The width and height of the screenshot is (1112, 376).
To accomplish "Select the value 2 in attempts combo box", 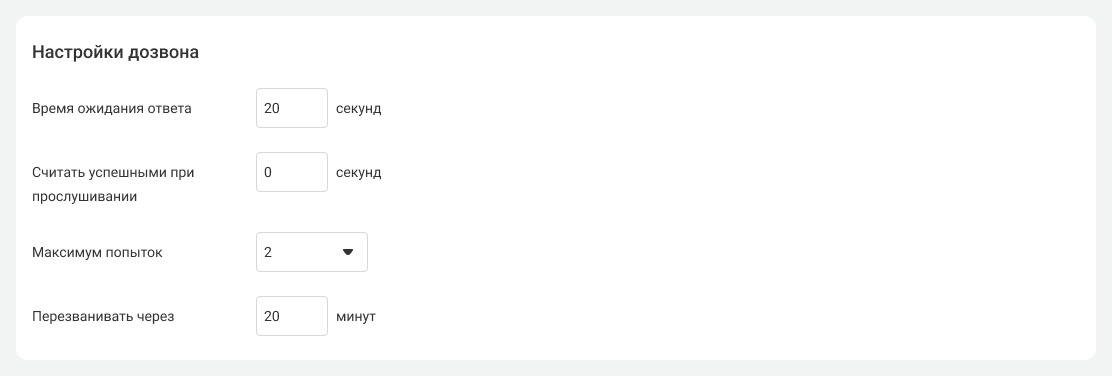I will (x=268, y=252).
